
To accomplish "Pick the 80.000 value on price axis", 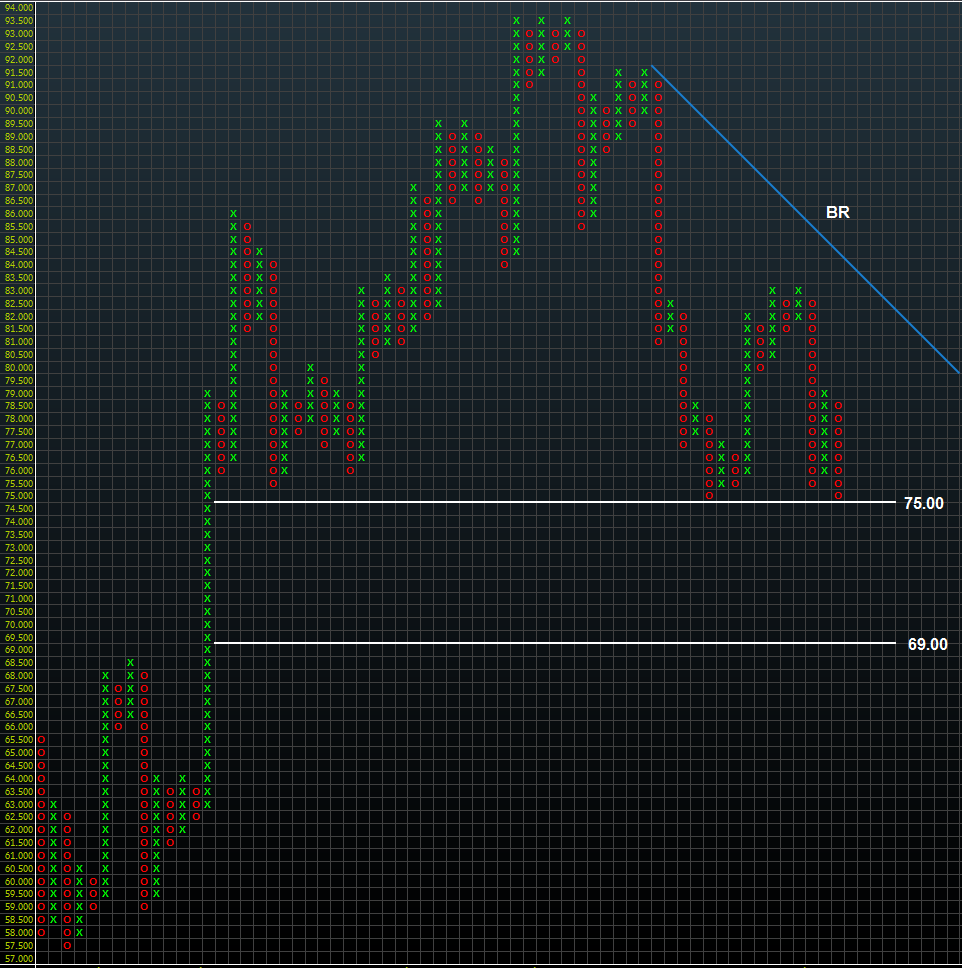I will click(18, 367).
